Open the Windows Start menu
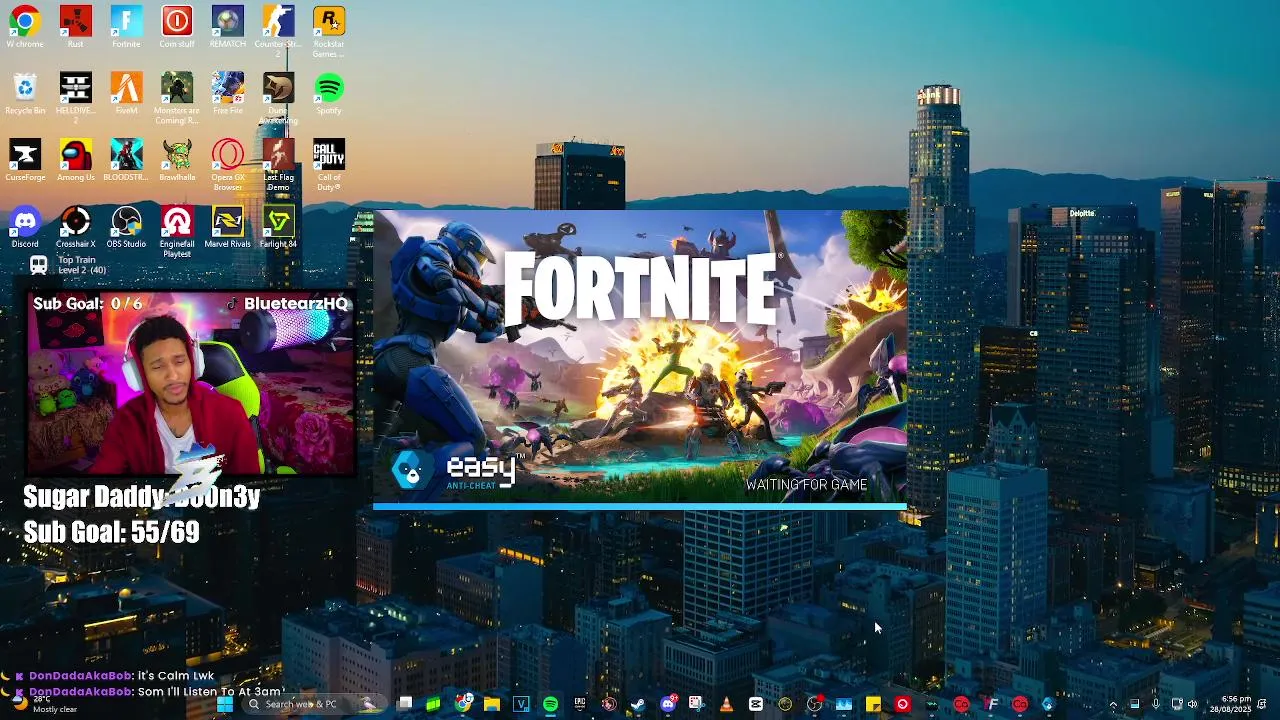The height and width of the screenshot is (720, 1280). (225, 704)
